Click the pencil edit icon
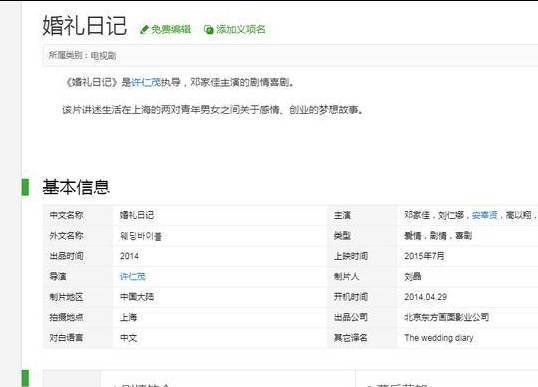Screen dimensions: 538x387 pos(144,30)
